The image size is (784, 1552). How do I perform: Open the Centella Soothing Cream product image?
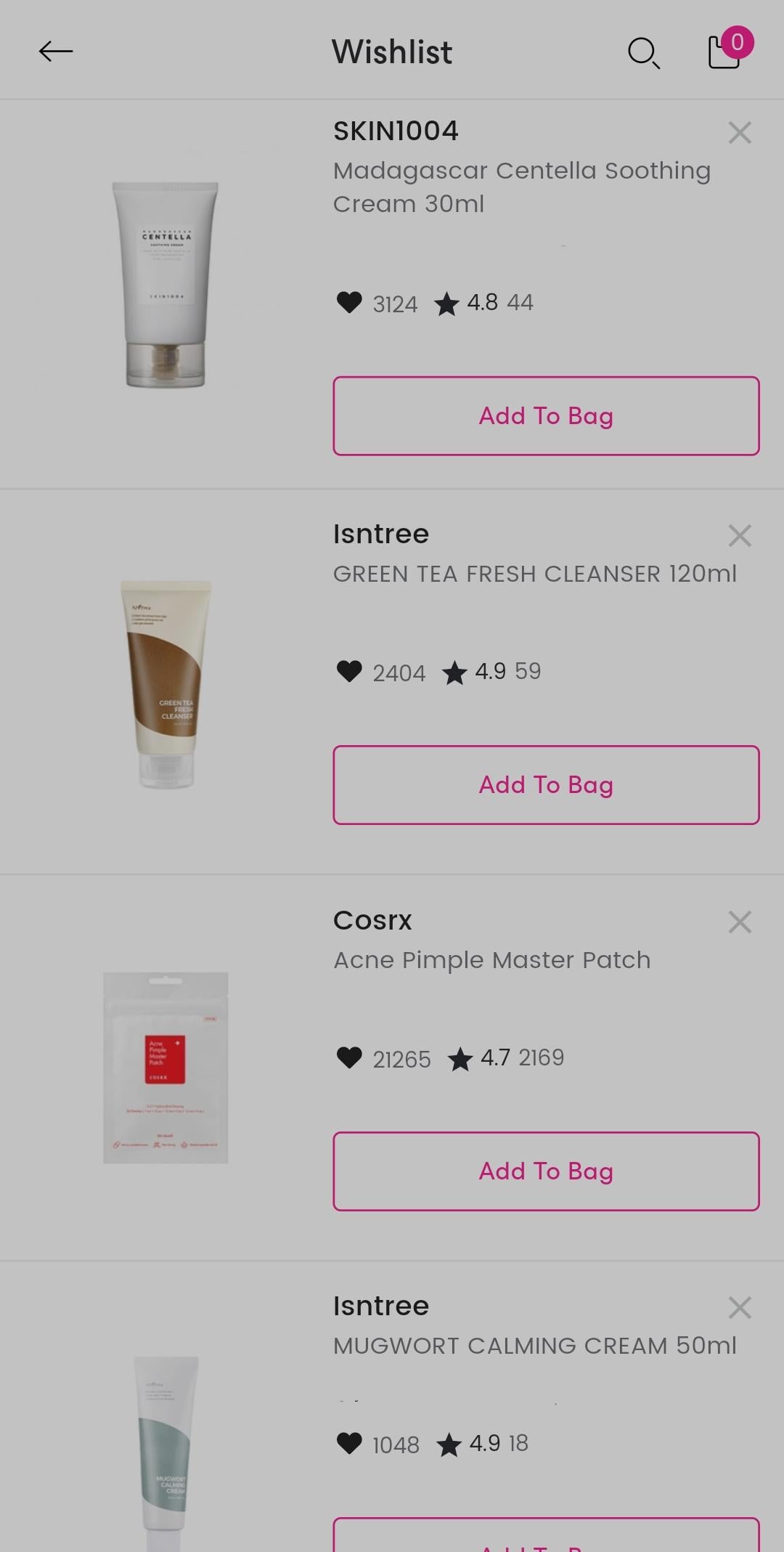click(x=166, y=285)
